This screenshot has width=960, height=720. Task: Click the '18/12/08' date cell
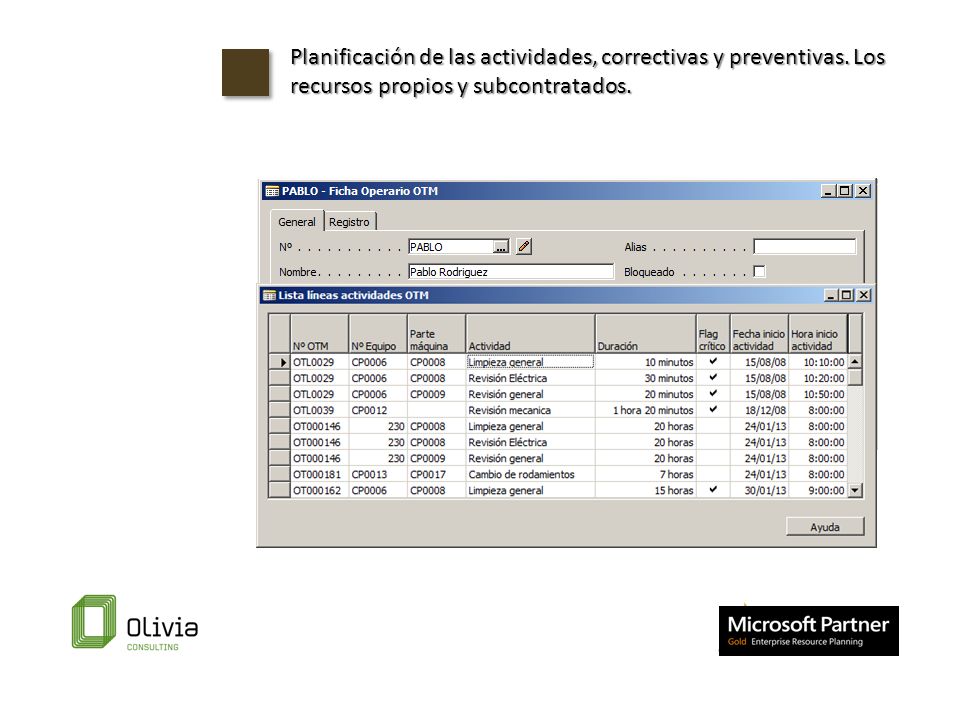[x=759, y=410]
